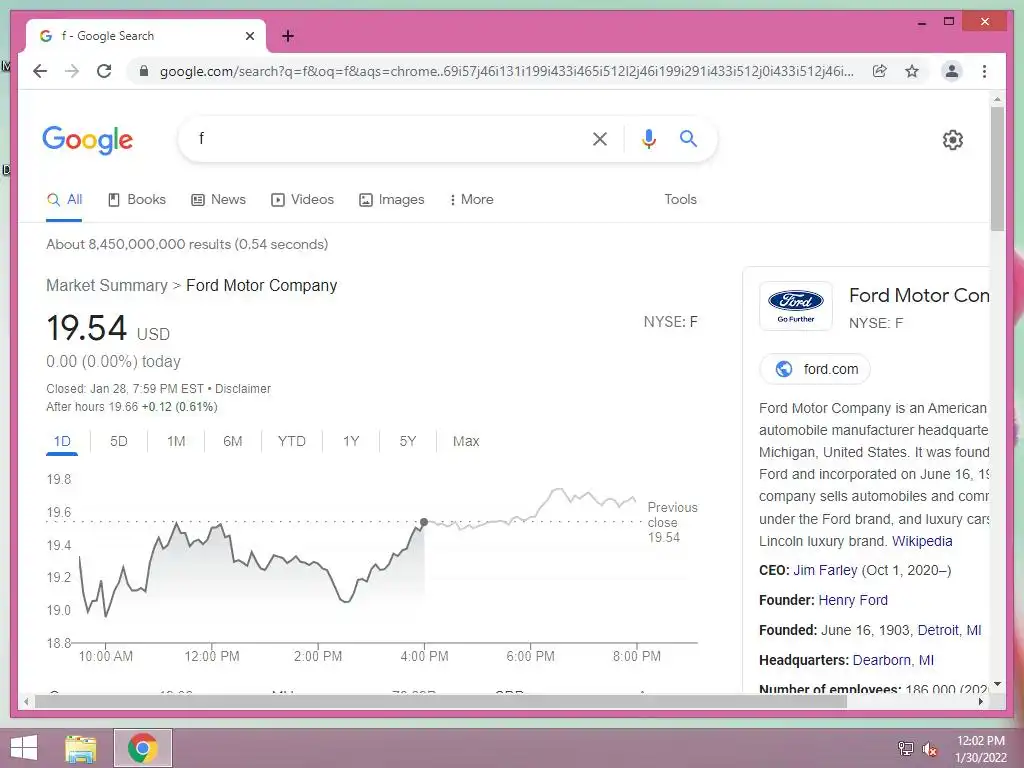The image size is (1024, 768).
Task: Select the Max chart range
Action: pos(466,441)
